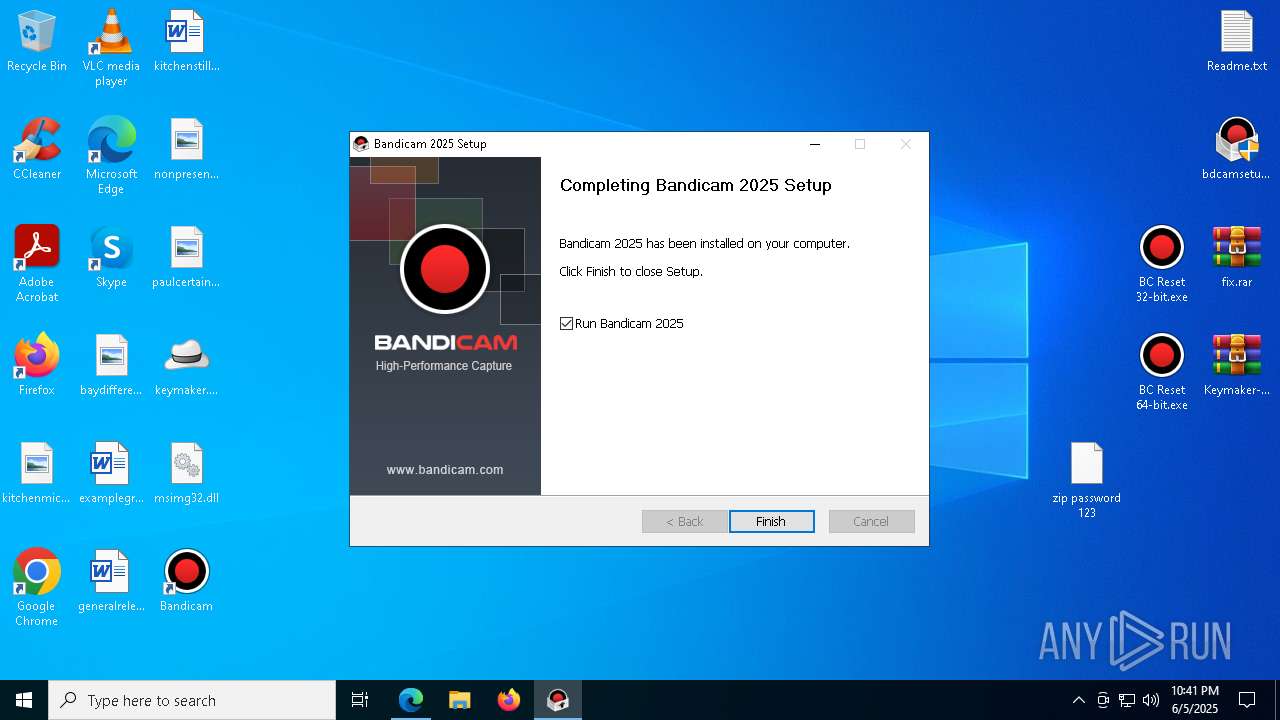Viewport: 1280px width, 720px height.
Task: Minimize the Bandicam 2025 Setup window
Action: coord(815,144)
